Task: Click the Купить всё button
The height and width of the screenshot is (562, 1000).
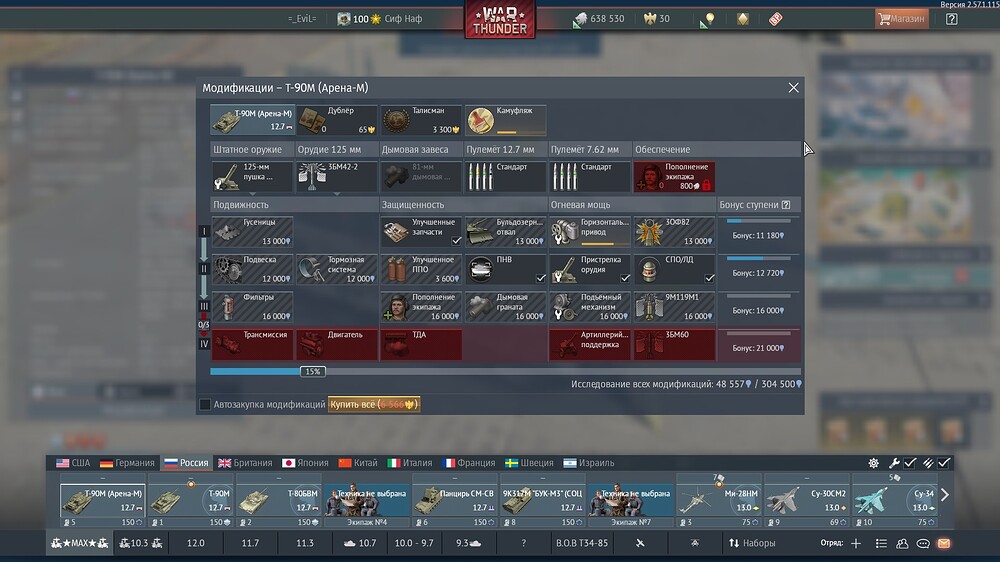Action: click(374, 404)
